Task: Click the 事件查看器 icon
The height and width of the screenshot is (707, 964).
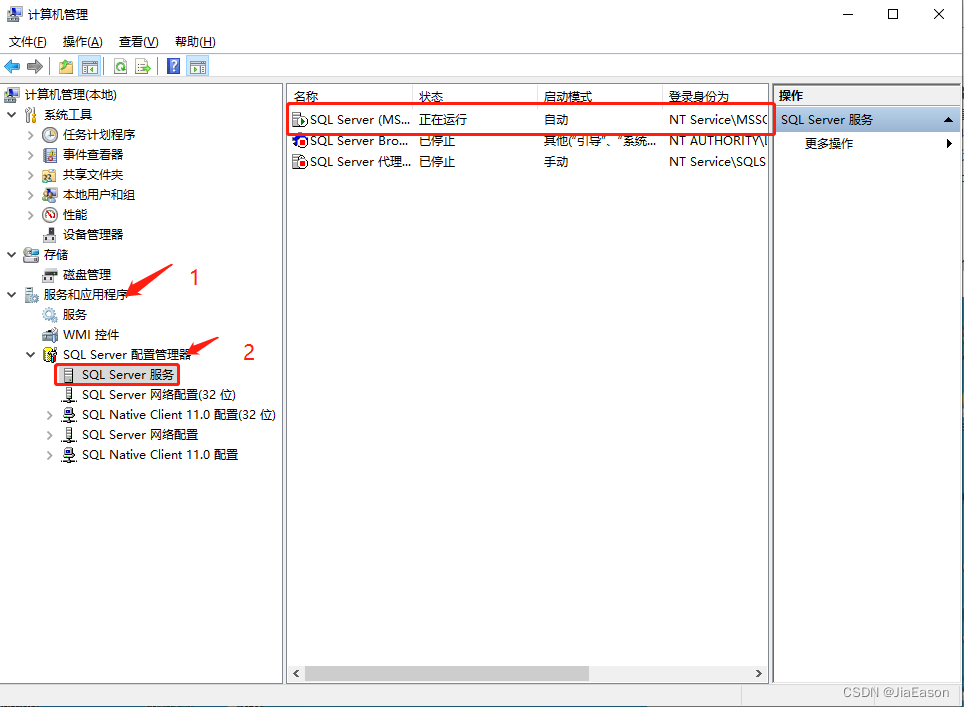Action: (50, 155)
